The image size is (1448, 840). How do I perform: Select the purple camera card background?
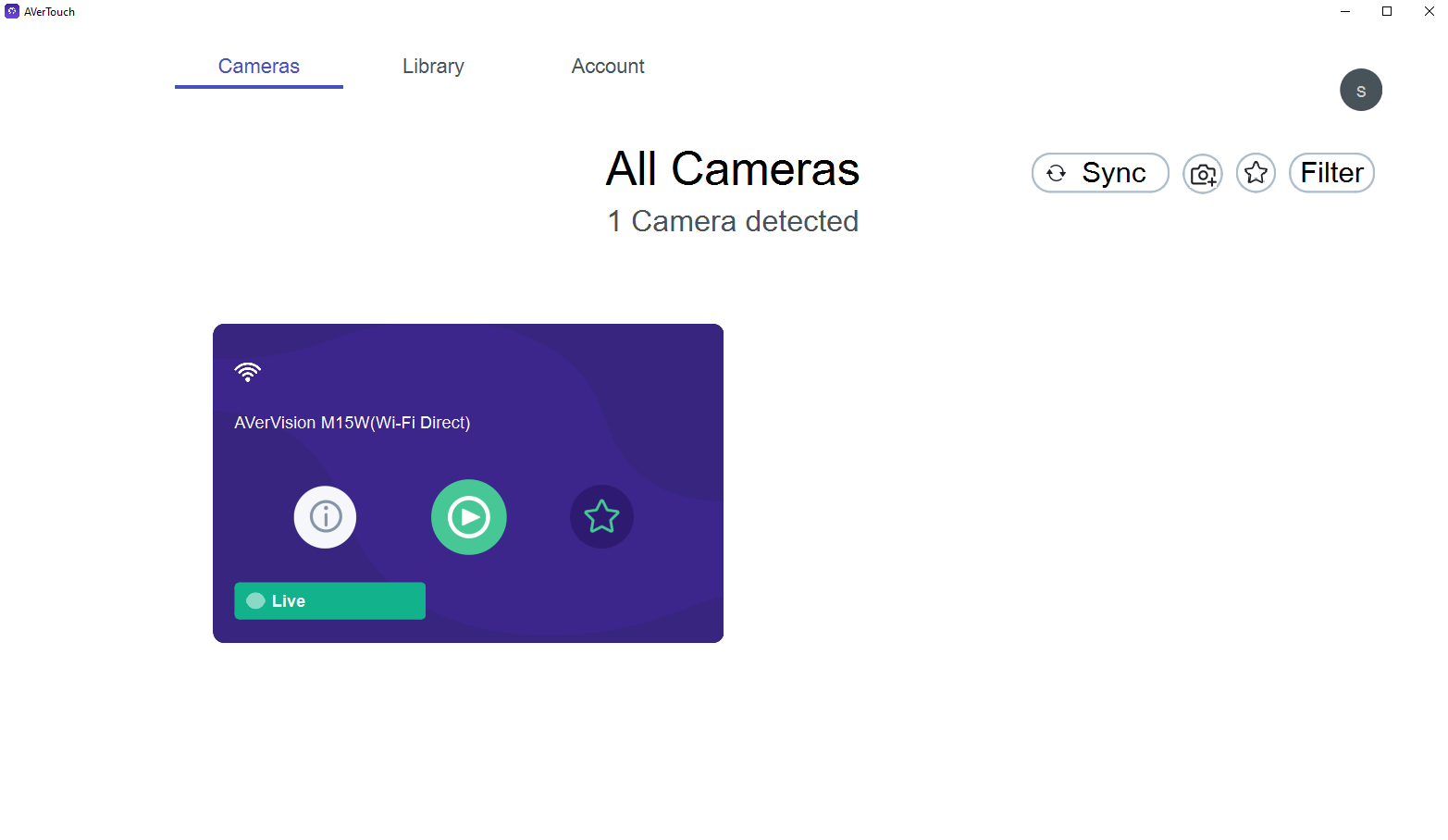coord(629,389)
